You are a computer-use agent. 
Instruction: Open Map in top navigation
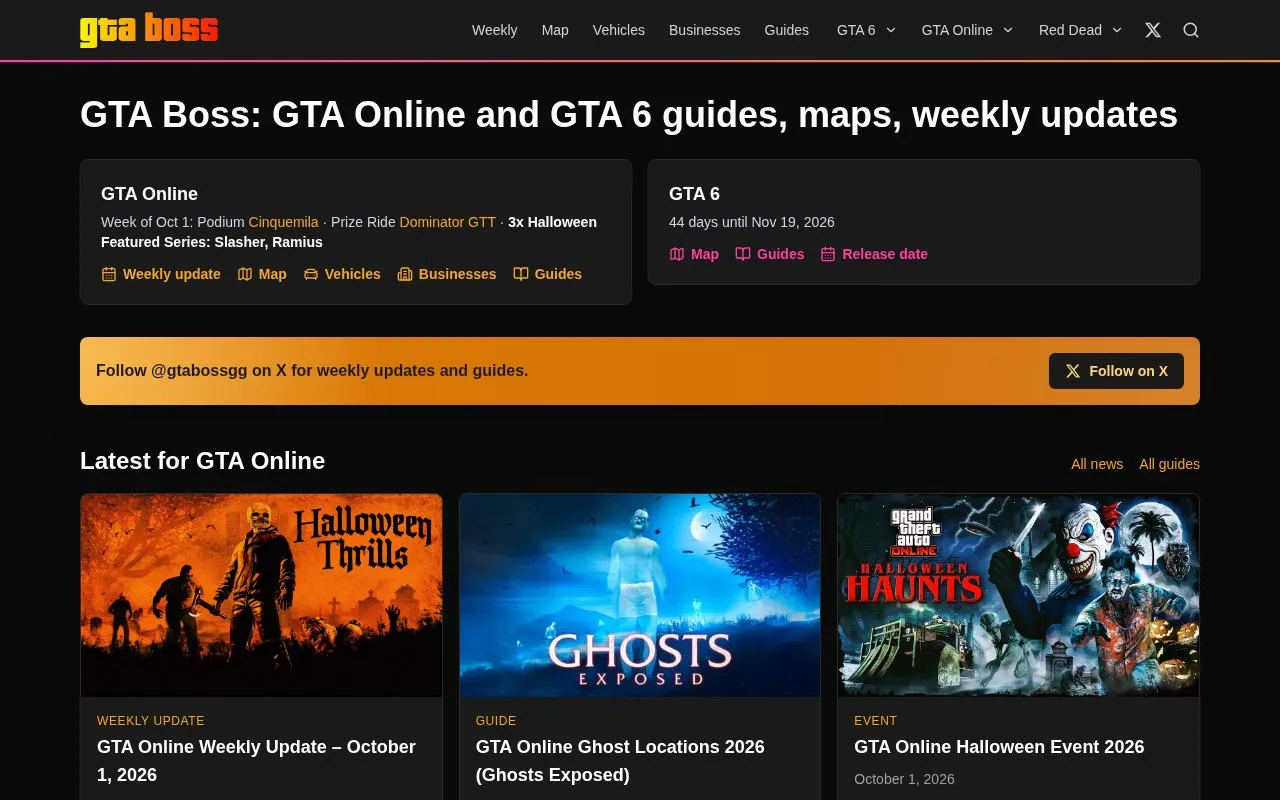(x=555, y=30)
